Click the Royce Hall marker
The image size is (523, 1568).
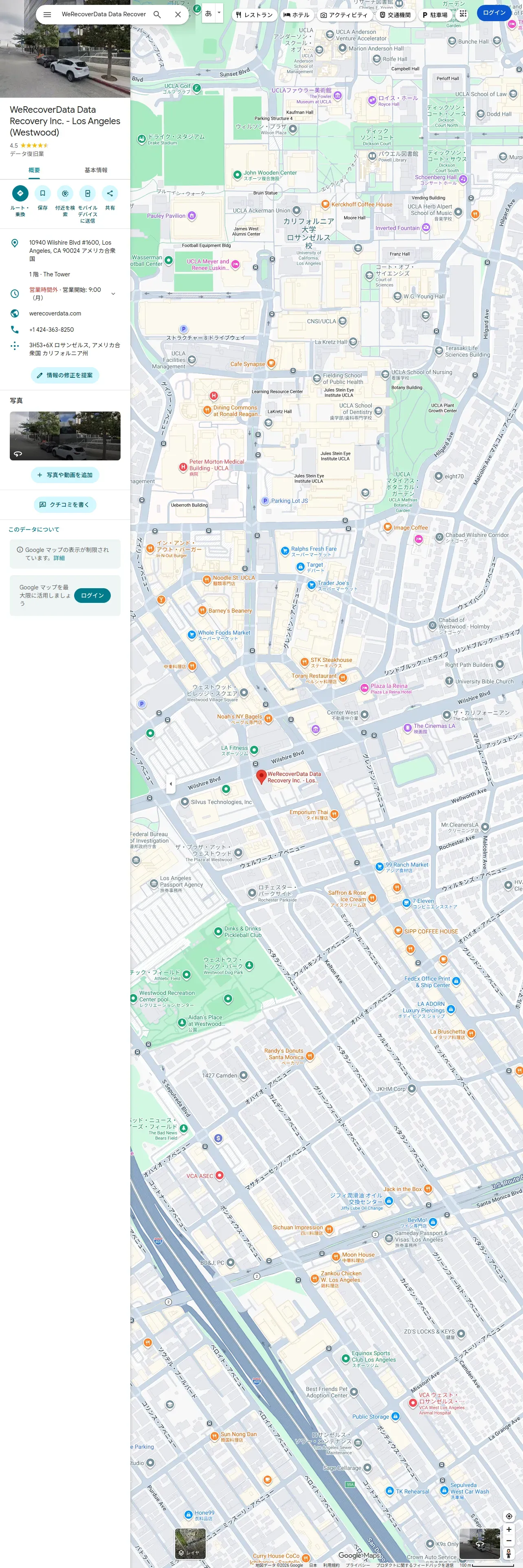click(372, 101)
